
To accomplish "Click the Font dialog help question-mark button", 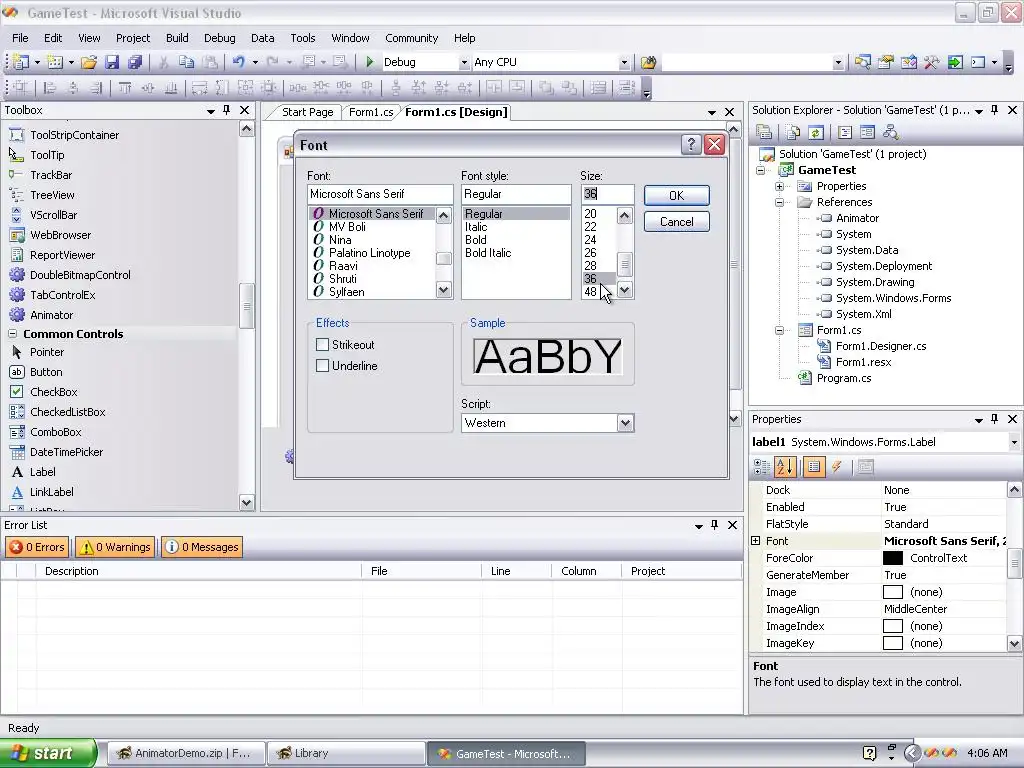I will pos(690,144).
